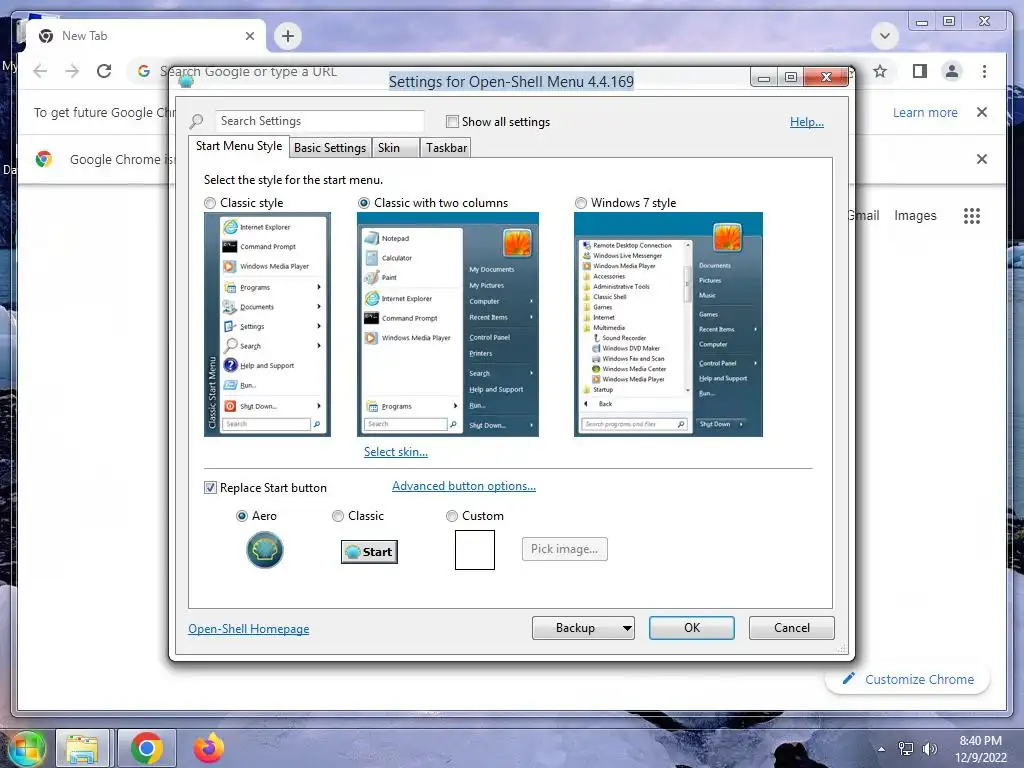Click Classic style menu preview image
1024x768 pixels.
pyautogui.click(x=267, y=325)
